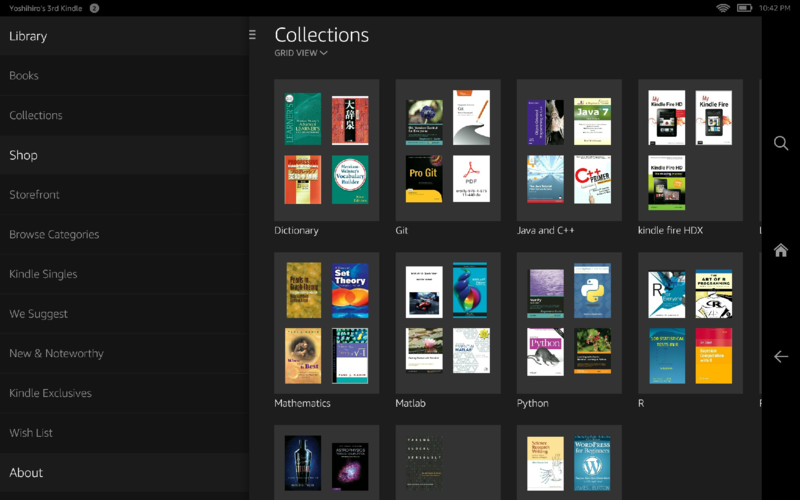Tap the back arrow icon
Viewport: 800px width, 500px height.
tap(781, 356)
